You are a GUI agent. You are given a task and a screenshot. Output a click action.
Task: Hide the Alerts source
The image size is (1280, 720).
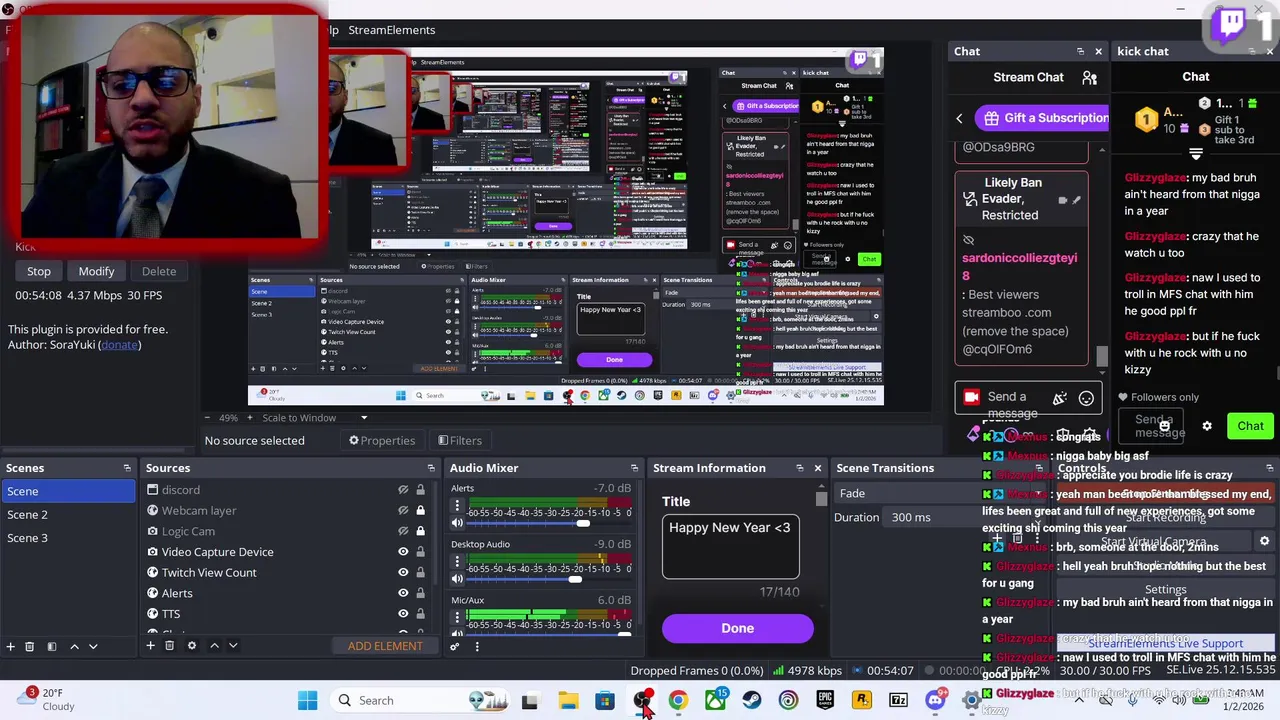click(403, 593)
